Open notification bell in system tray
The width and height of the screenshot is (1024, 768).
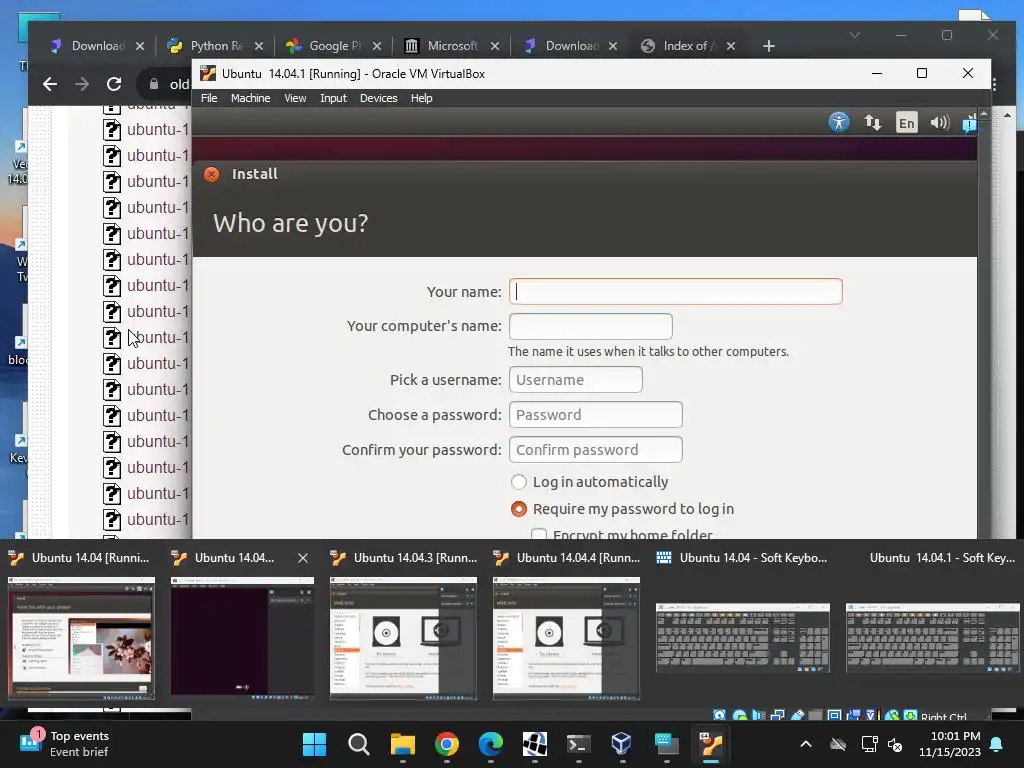[997, 744]
